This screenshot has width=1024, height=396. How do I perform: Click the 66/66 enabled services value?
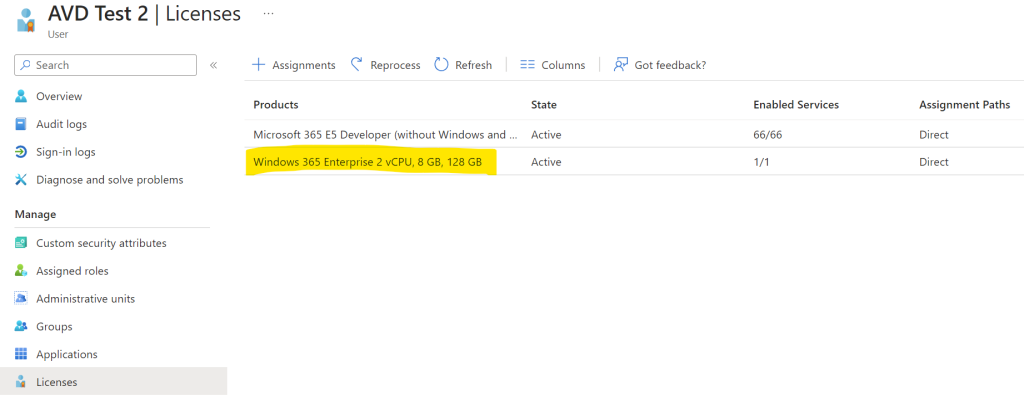[x=768, y=135]
